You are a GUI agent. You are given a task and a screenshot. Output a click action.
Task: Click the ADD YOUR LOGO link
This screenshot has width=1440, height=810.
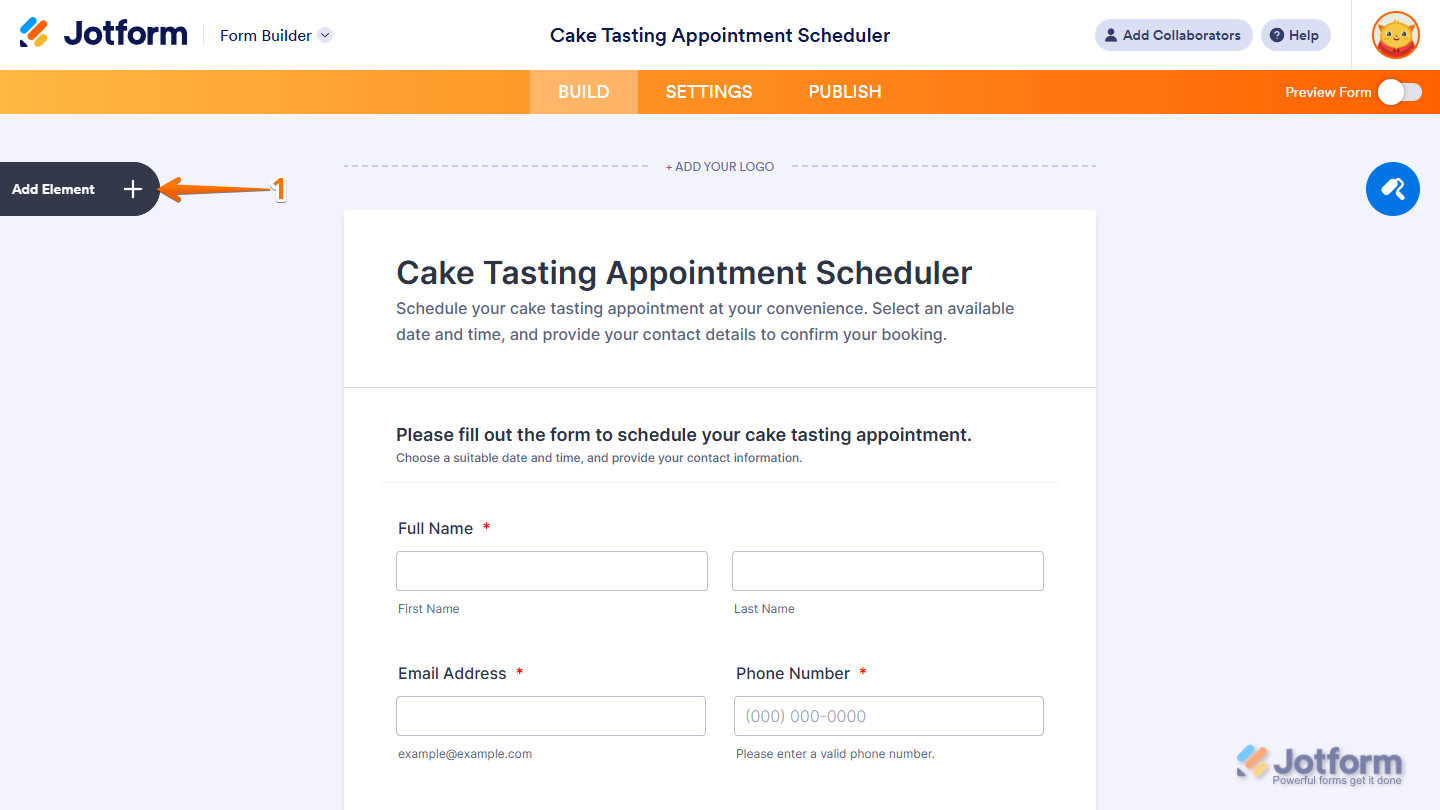coord(720,166)
